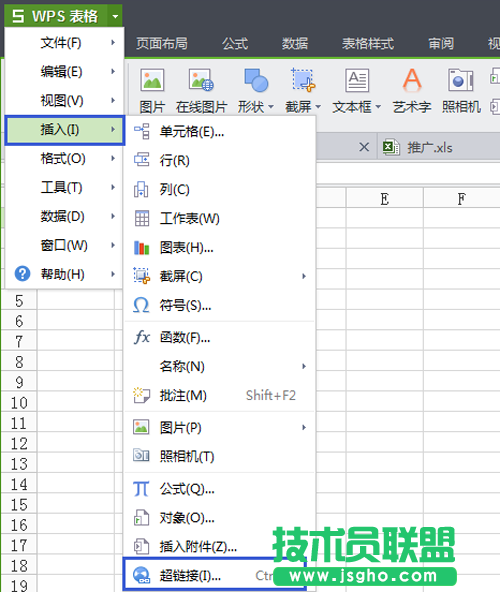Expand the 截屏 ribbon dropdown arrow
This screenshot has height=592, width=500.
318,107
